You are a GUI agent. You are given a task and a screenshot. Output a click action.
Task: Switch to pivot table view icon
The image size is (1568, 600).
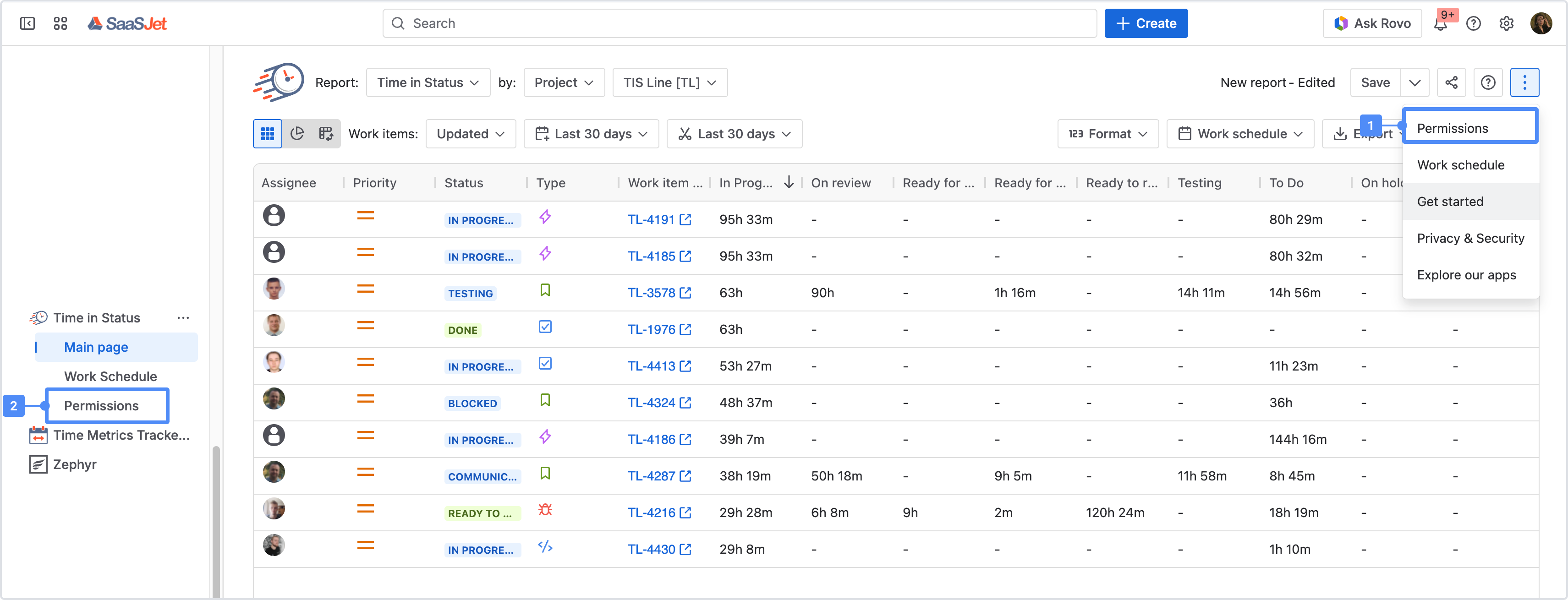(x=326, y=134)
